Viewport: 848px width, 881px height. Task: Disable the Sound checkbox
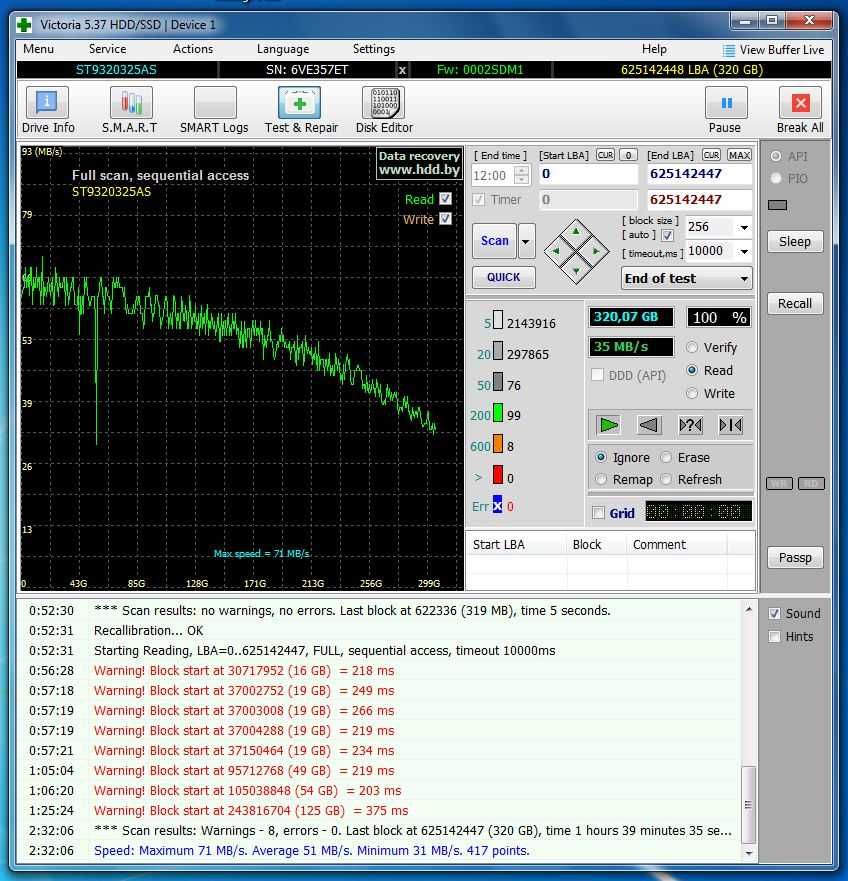point(774,614)
